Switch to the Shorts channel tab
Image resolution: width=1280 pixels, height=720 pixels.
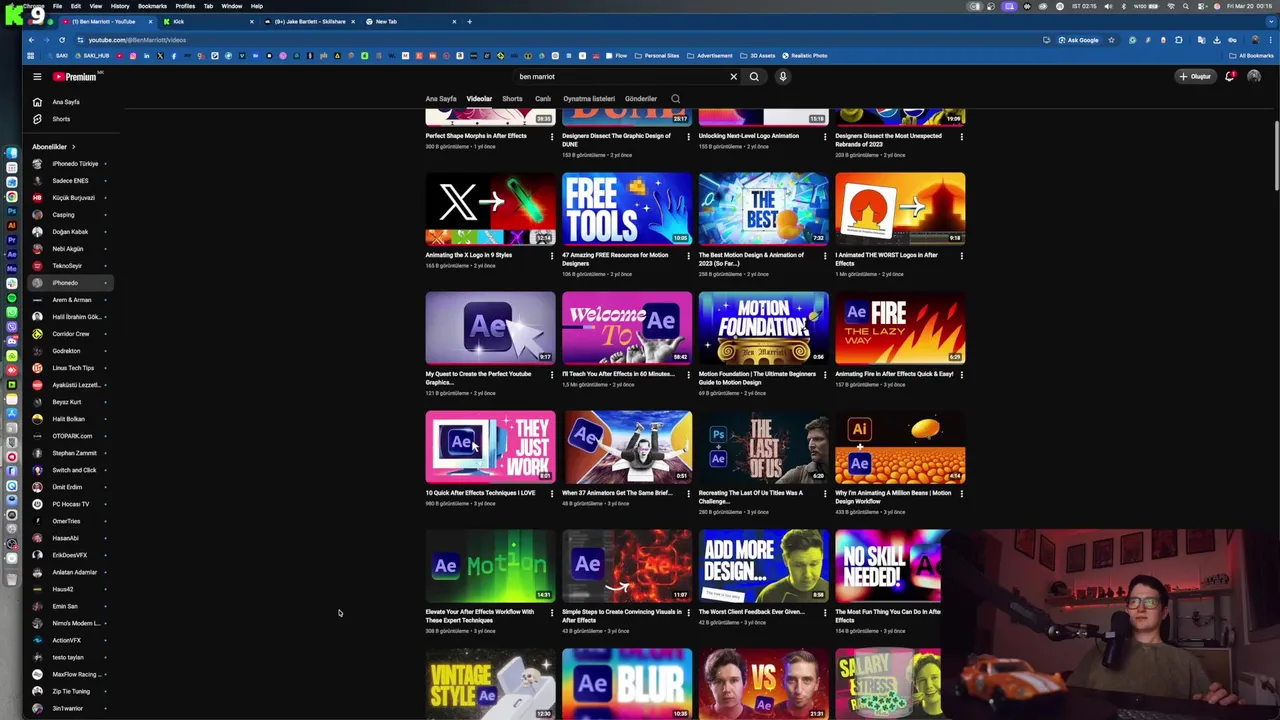512,99
